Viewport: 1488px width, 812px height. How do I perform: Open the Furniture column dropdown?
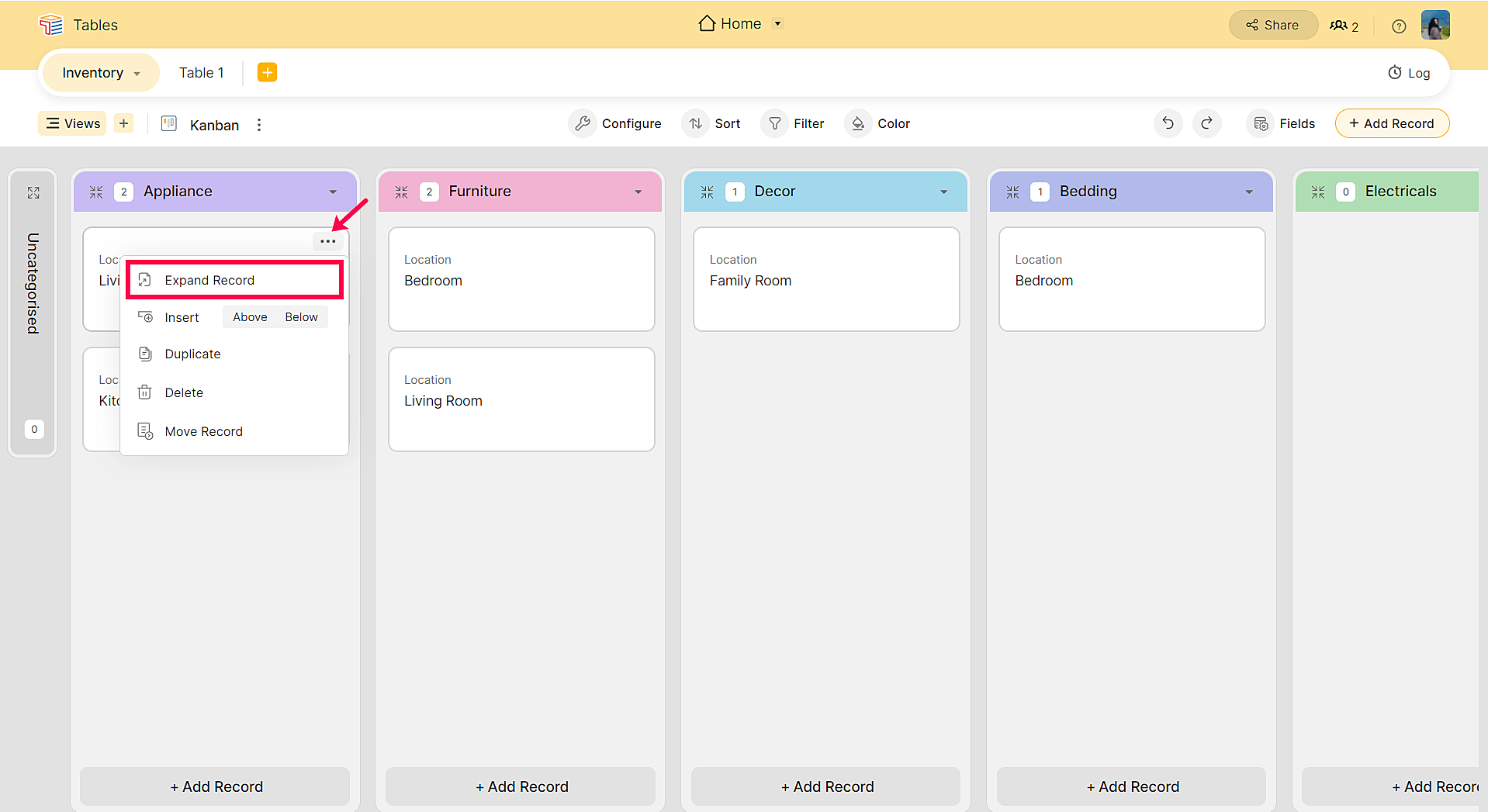[638, 192]
